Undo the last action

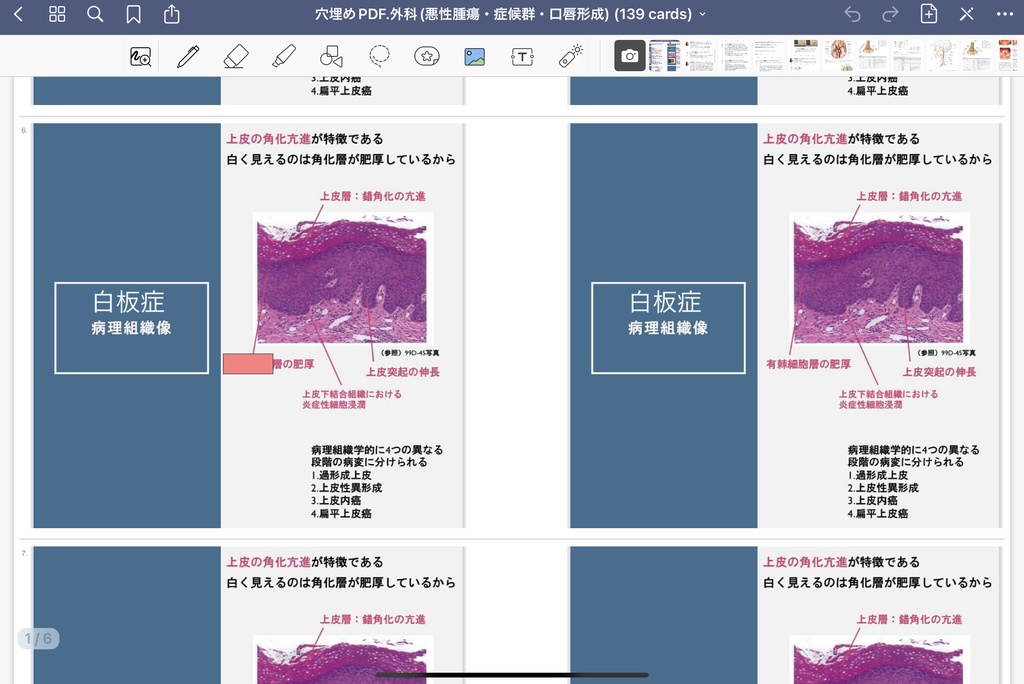pos(852,14)
